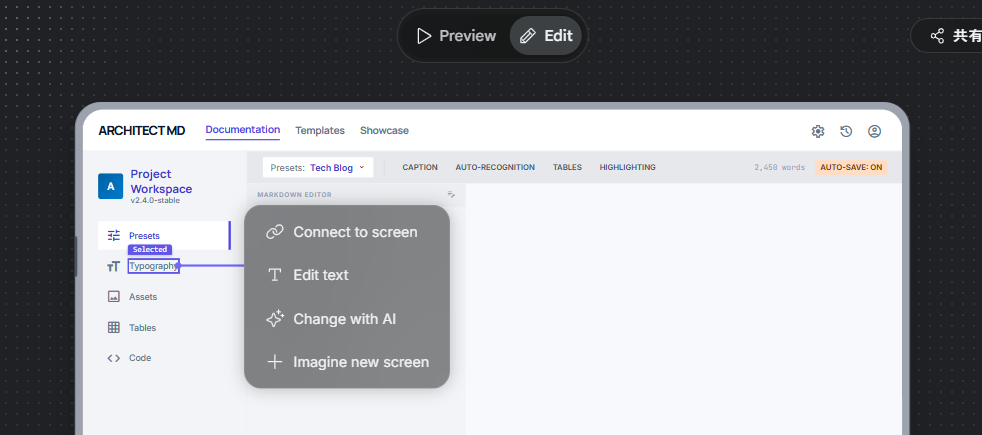
Task: Click the user account profile icon
Action: tap(874, 131)
